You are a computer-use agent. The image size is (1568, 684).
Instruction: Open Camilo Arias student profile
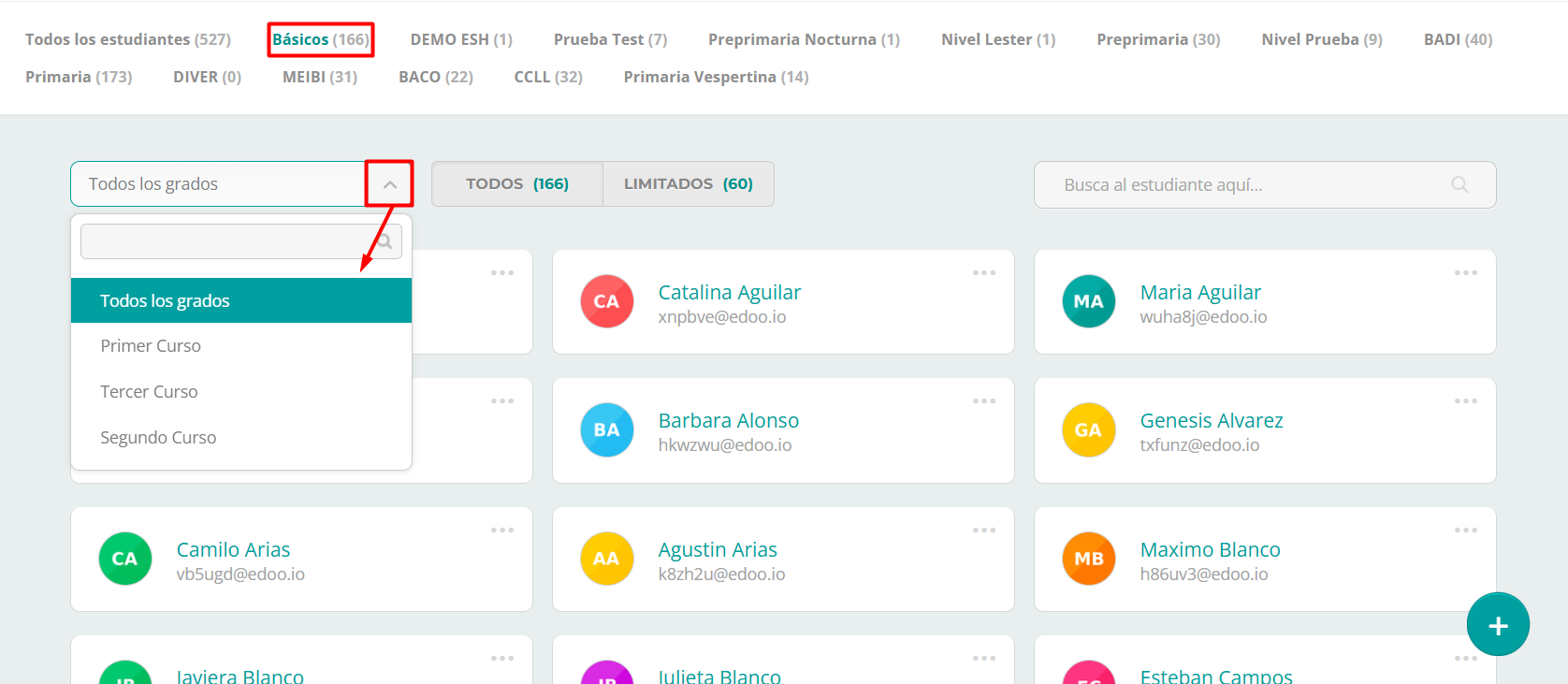coord(233,549)
